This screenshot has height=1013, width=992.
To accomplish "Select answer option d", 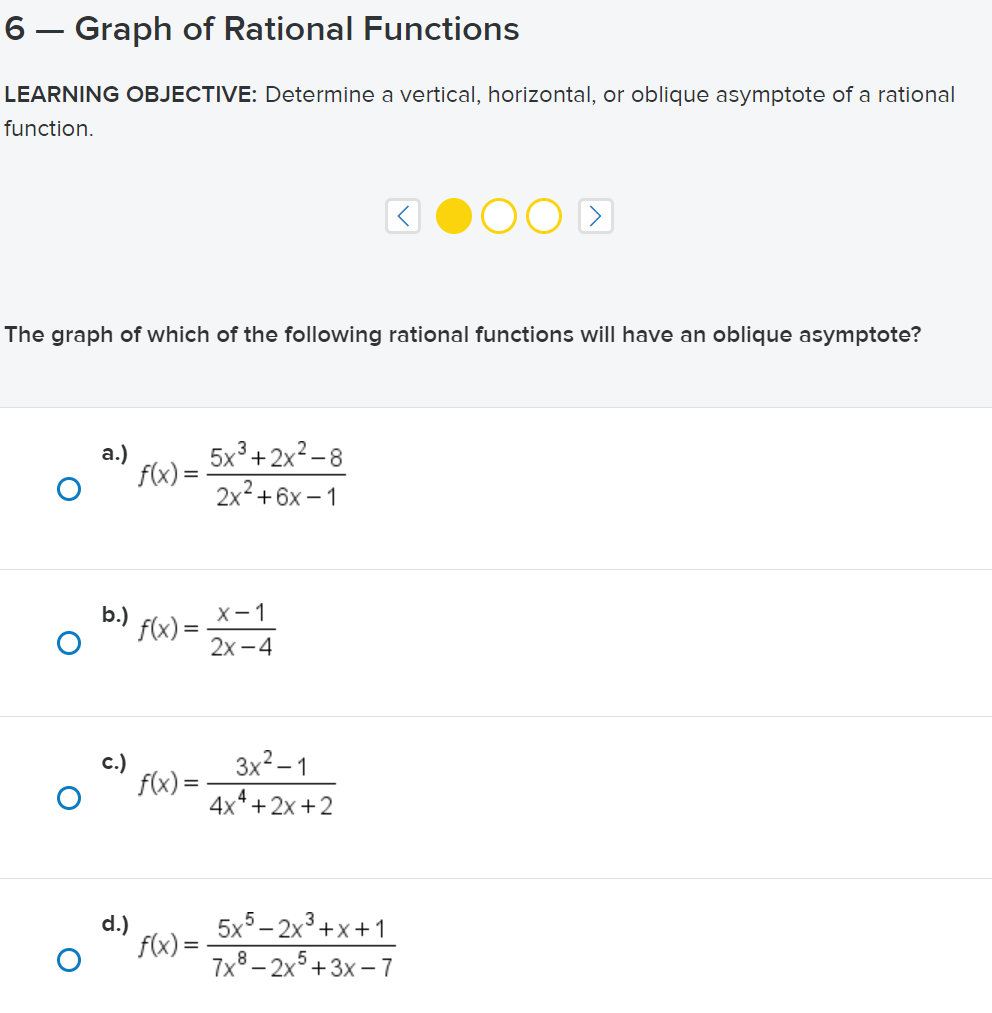I will [x=68, y=959].
